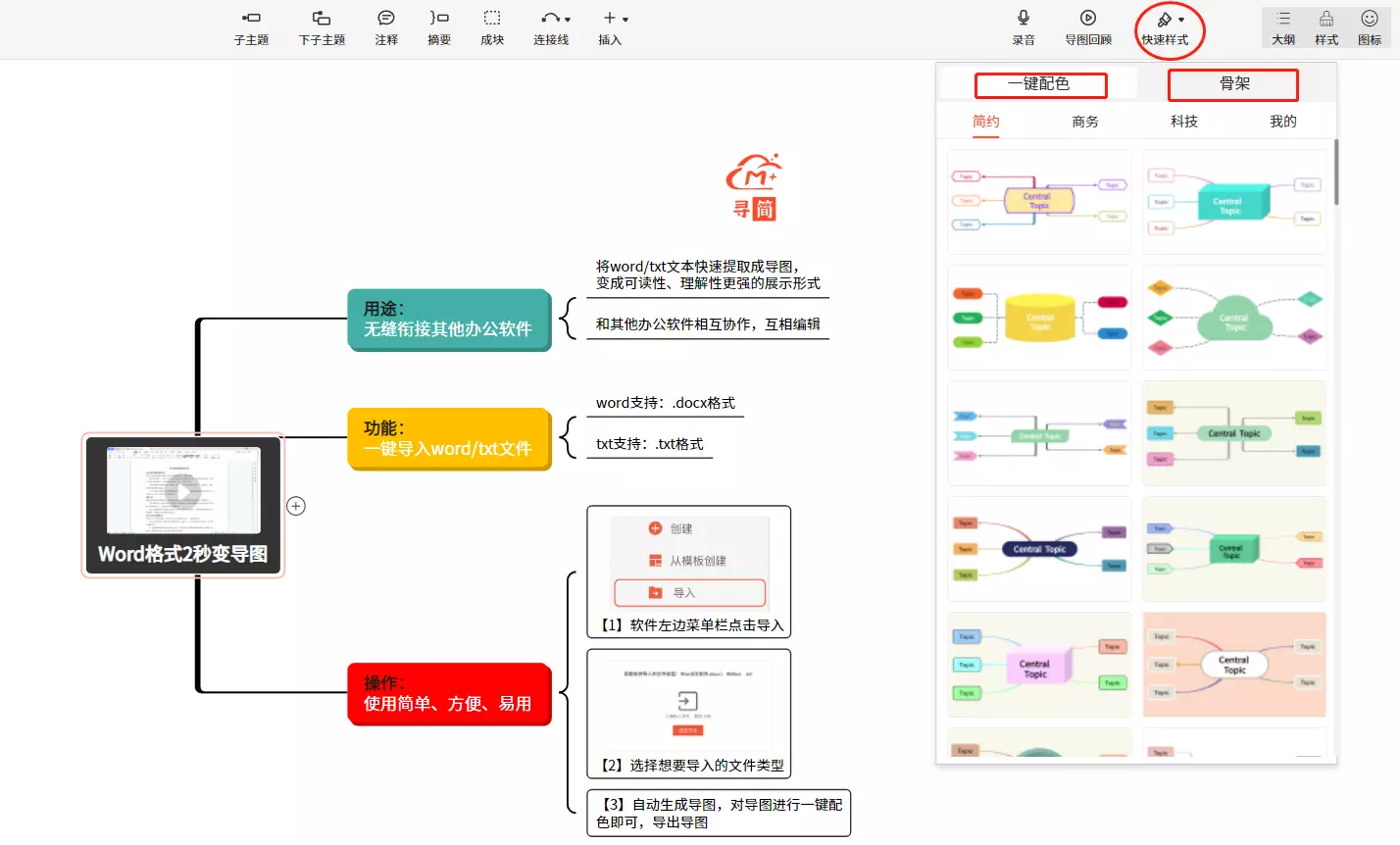Expand the 插入 dropdown menu
Viewport: 1400px width, 845px height.
point(625,20)
